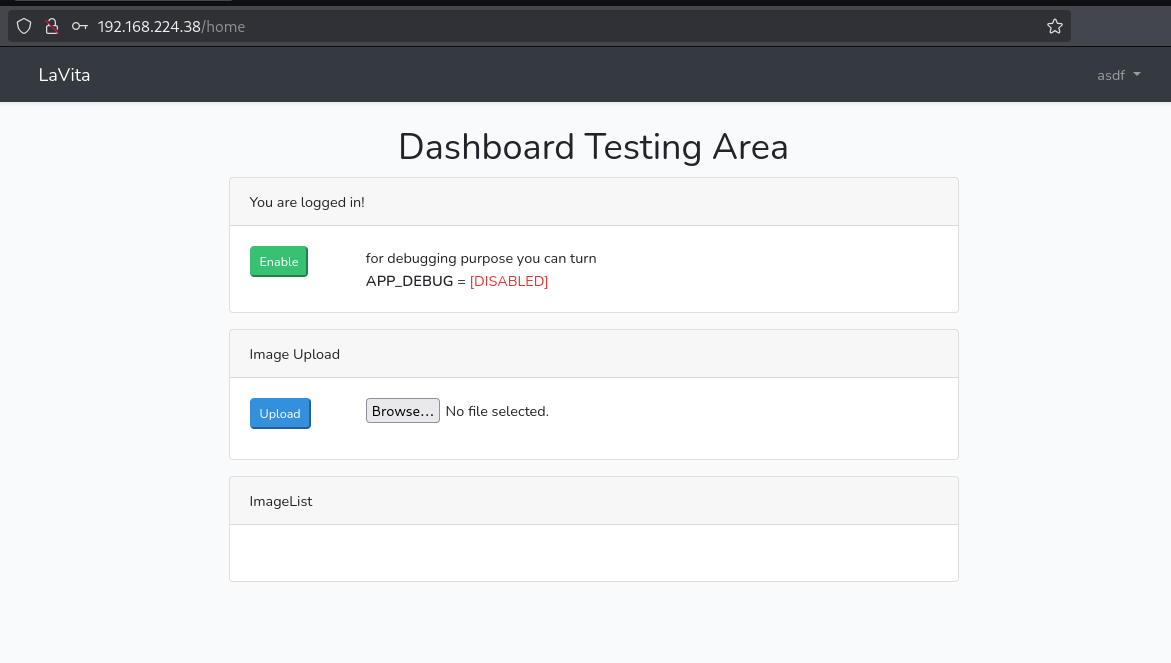
Task: Click the LaVita brand link
Action: (64, 75)
